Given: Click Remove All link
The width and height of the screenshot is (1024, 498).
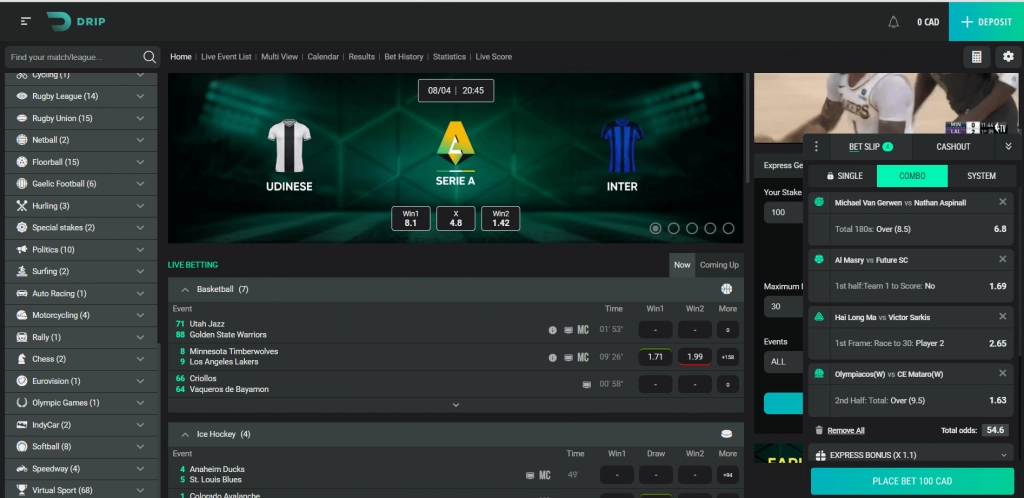Looking at the screenshot, I should click(846, 431).
